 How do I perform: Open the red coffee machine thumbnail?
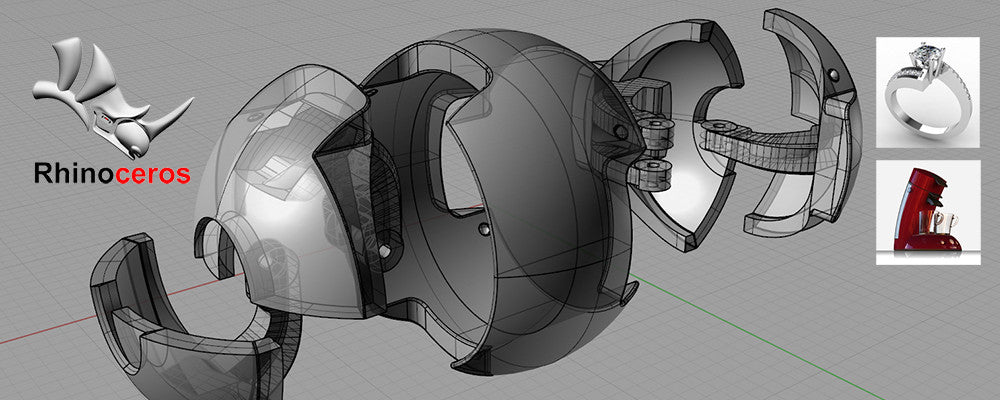point(927,212)
